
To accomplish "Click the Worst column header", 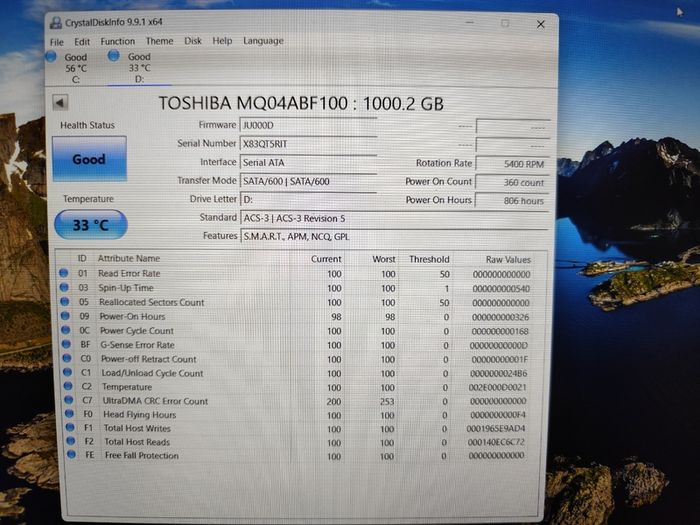I will tap(384, 259).
